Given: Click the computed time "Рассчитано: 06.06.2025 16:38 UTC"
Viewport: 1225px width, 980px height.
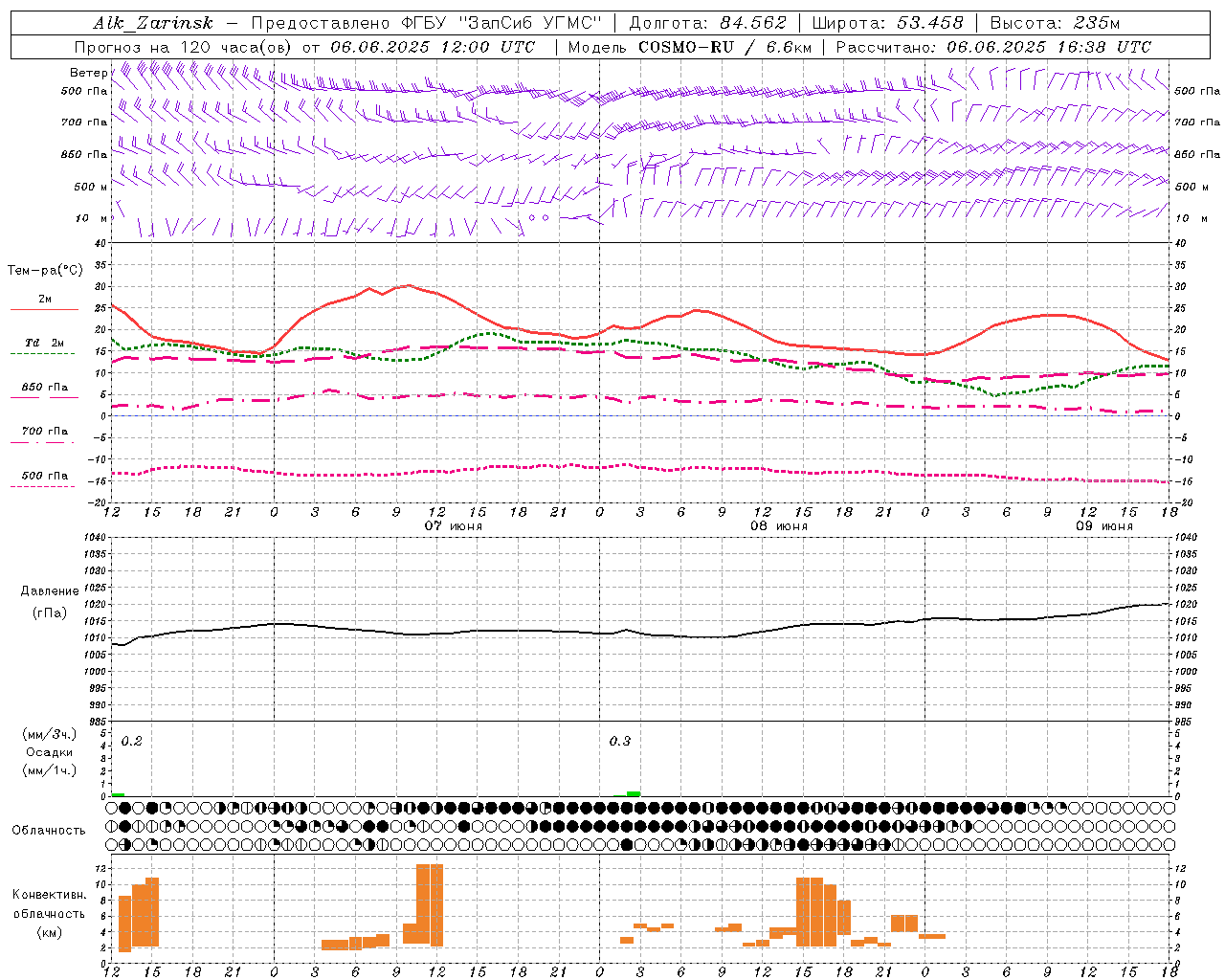Looking at the screenshot, I should 993,47.
